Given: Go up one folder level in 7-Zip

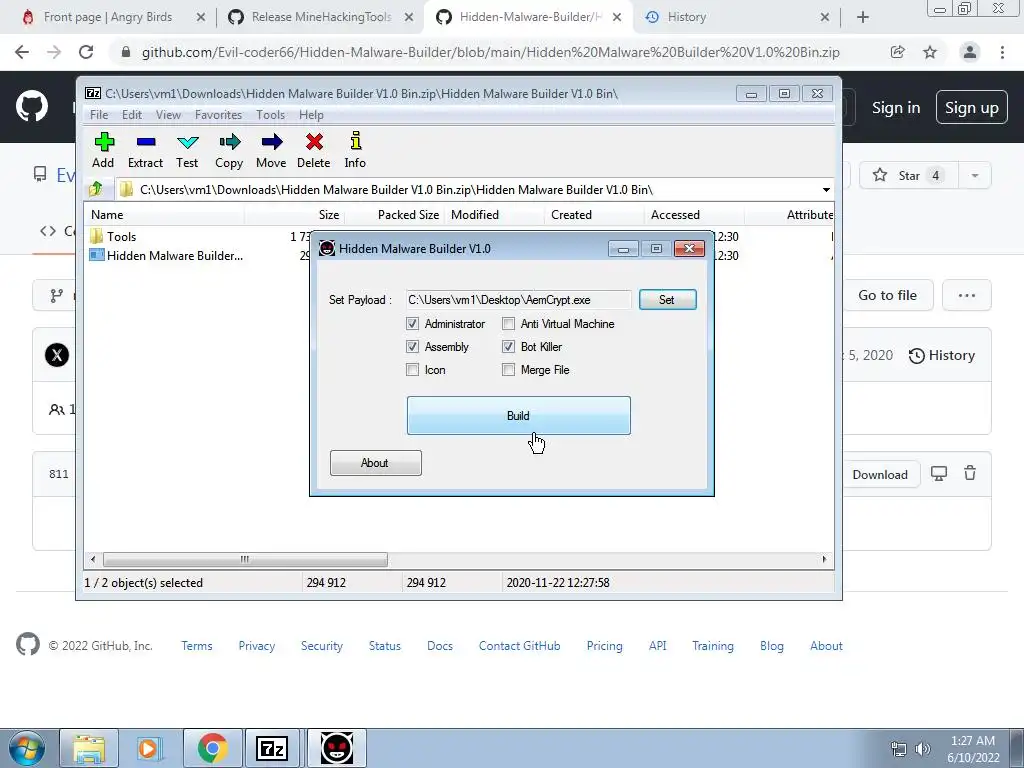Looking at the screenshot, I should [x=95, y=189].
